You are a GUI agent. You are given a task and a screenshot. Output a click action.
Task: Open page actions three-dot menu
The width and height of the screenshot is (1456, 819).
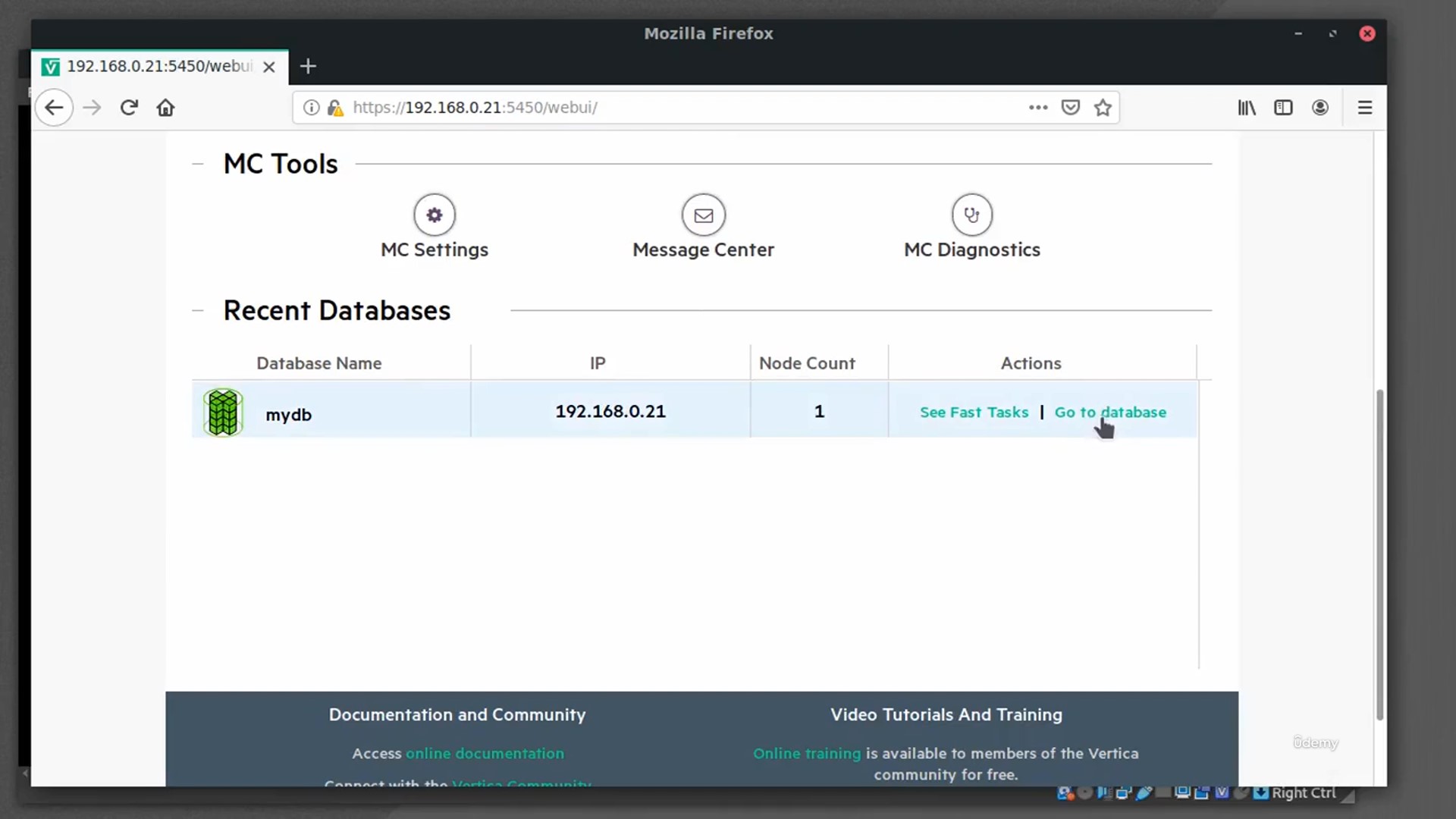tap(1038, 108)
